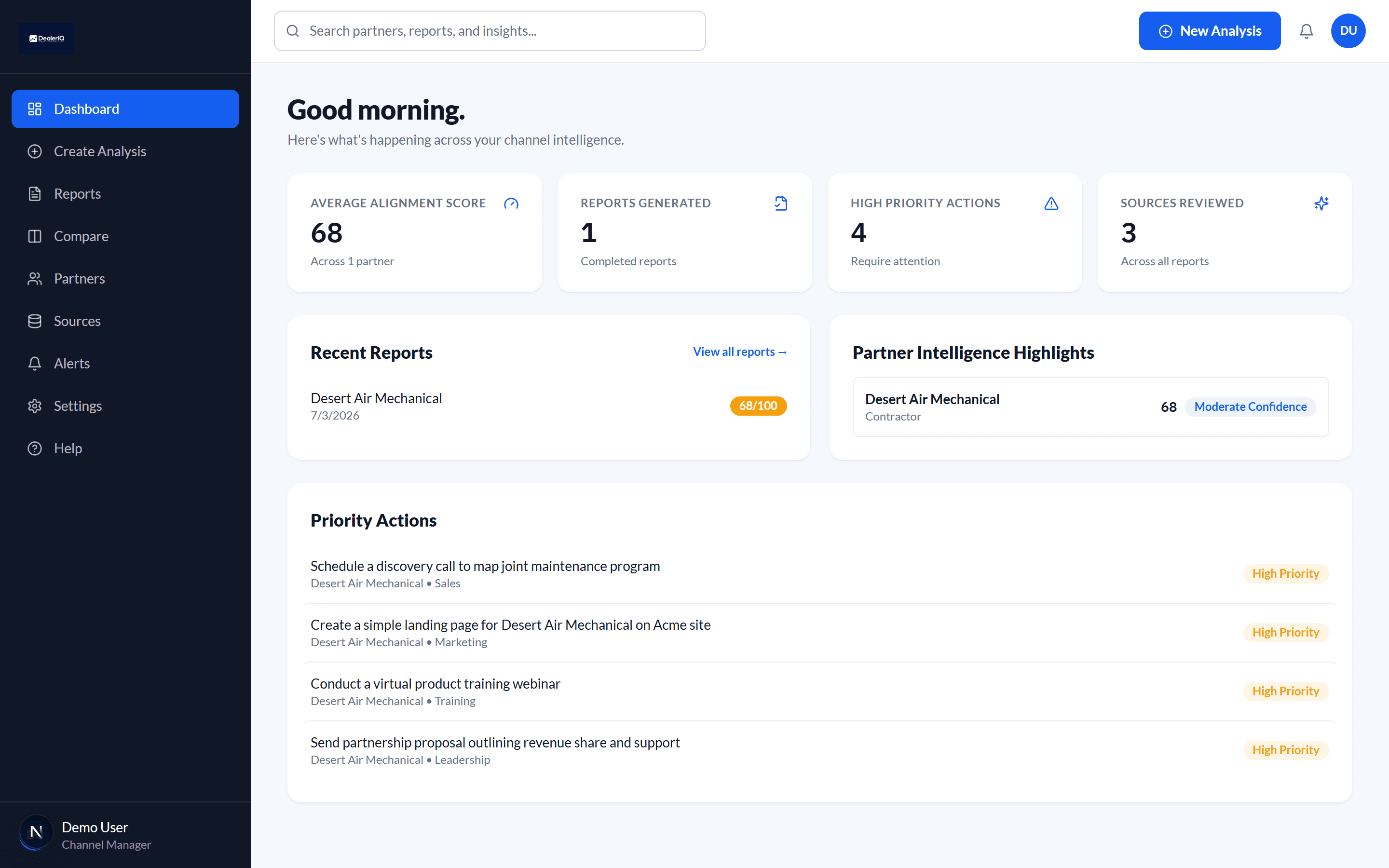Viewport: 1389px width, 868px height.
Task: Open the partnership proposal priority action
Action: pos(819,750)
